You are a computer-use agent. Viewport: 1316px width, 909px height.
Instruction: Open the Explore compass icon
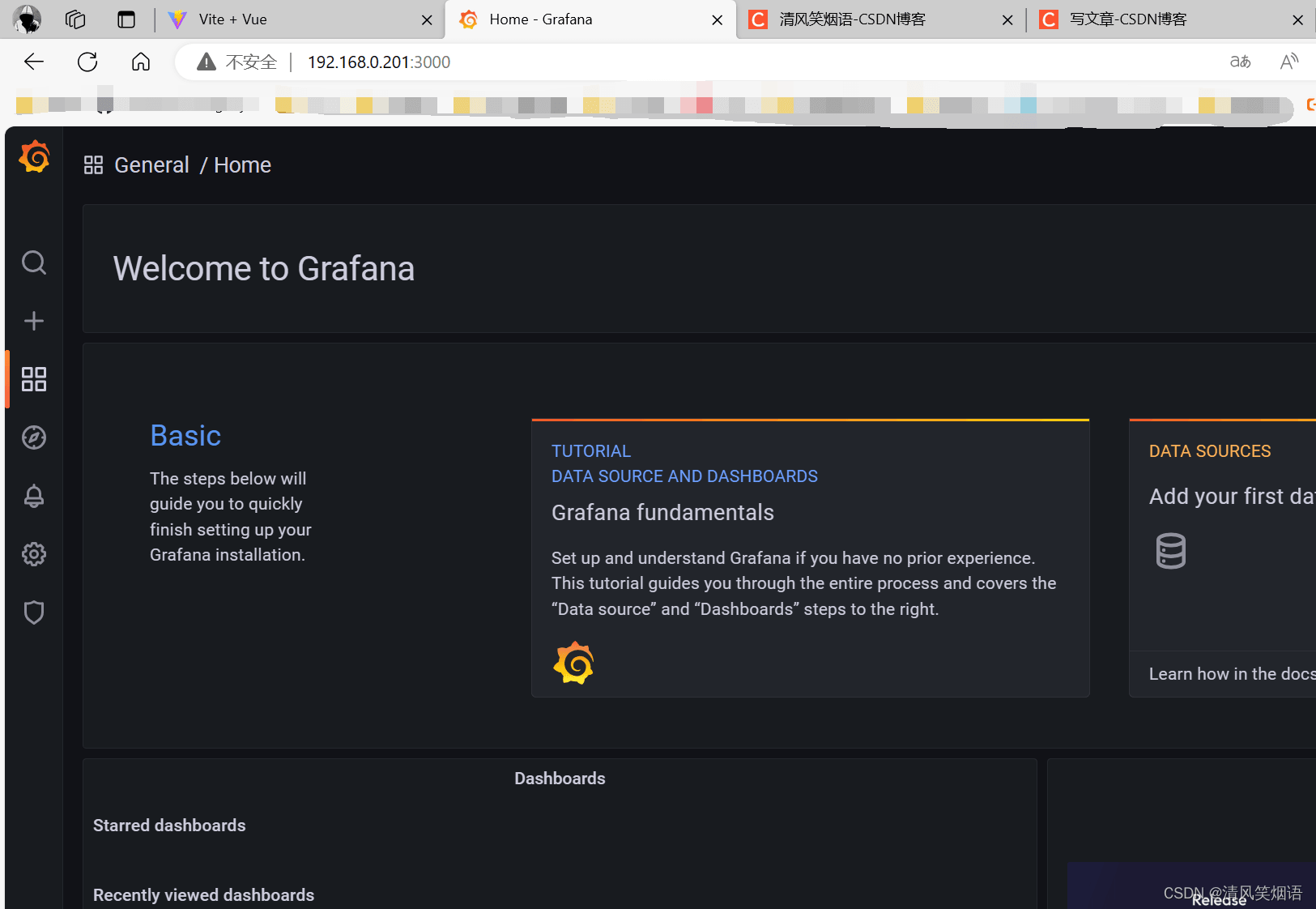click(x=34, y=437)
